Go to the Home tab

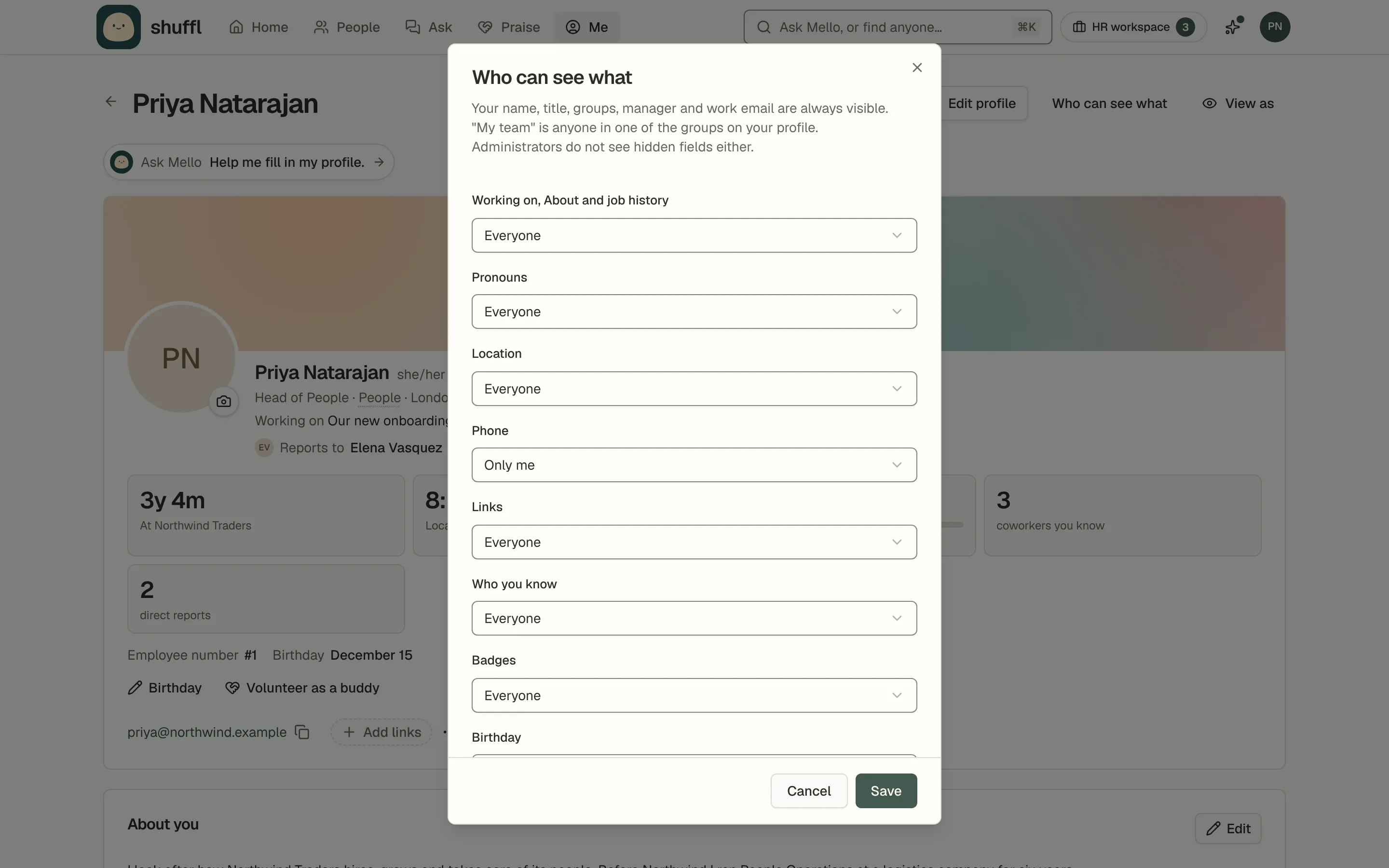[259, 27]
